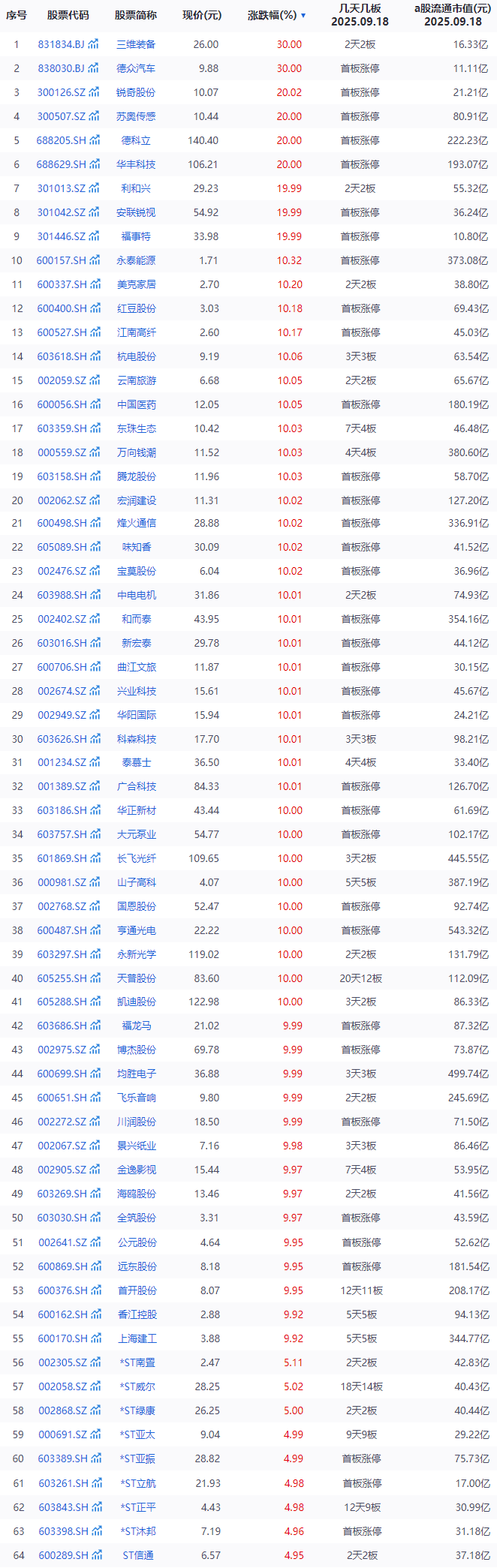The height and width of the screenshot is (1568, 497).
Task: Click the 股票简称 column header
Action: [136, 15]
